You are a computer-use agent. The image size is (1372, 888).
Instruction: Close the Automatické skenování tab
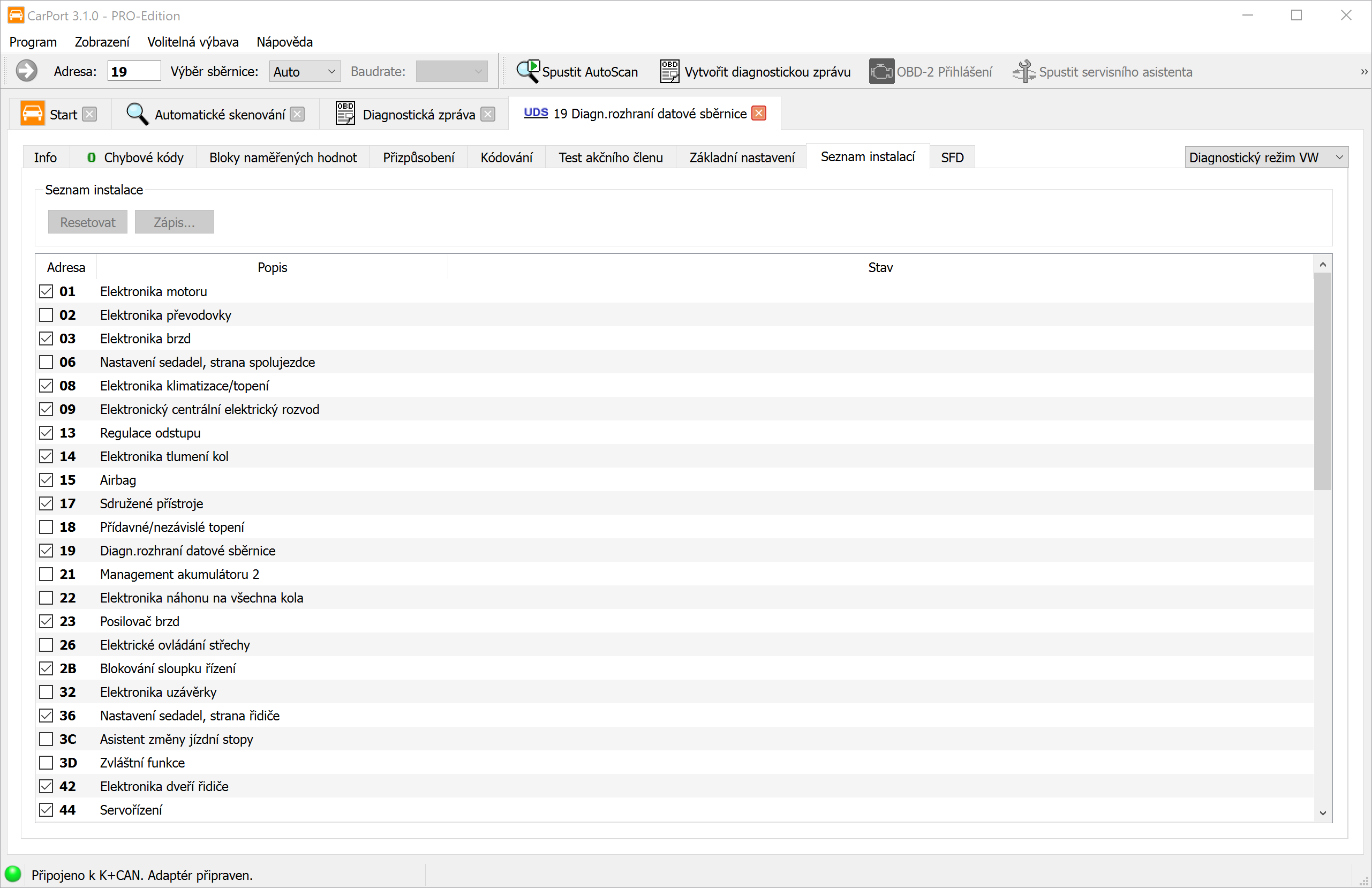point(297,114)
